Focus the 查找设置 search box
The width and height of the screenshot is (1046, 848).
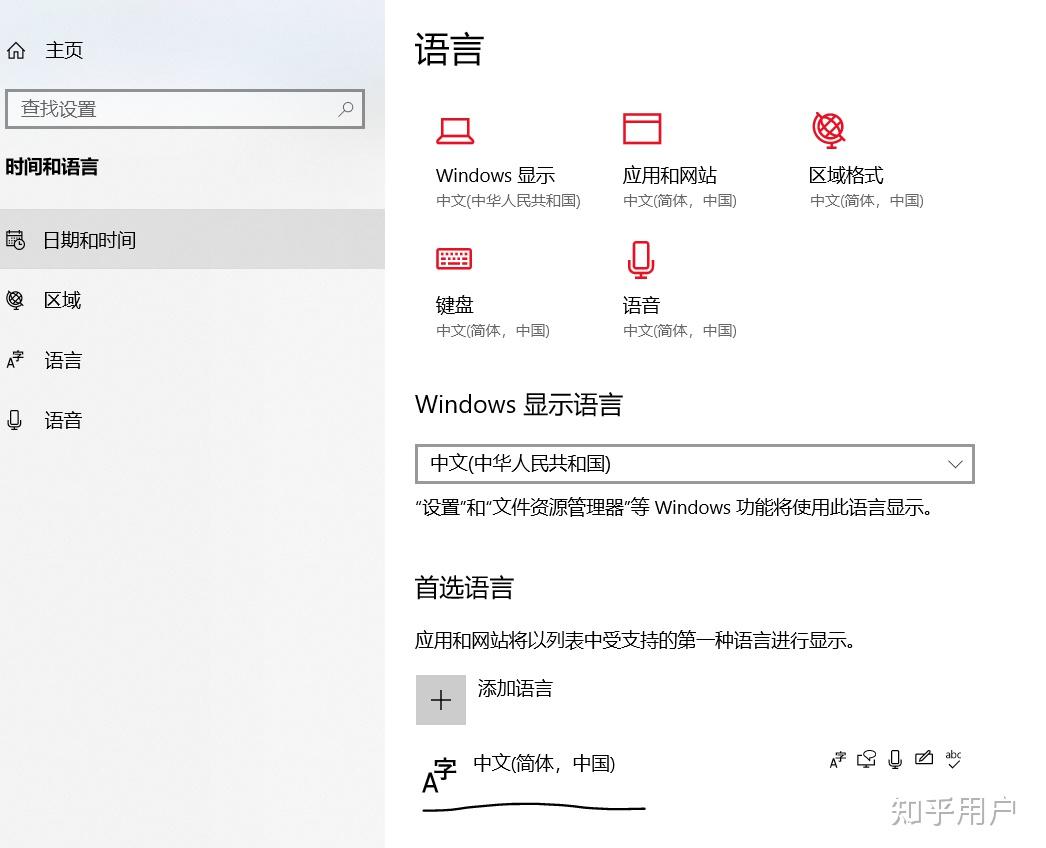pyautogui.click(x=185, y=109)
